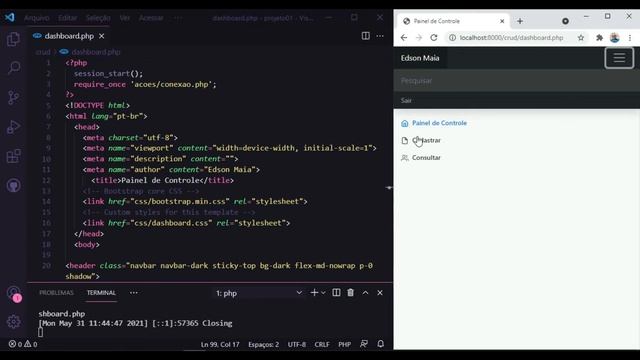Select the 'Painel de Controle' browser tab

point(453,21)
